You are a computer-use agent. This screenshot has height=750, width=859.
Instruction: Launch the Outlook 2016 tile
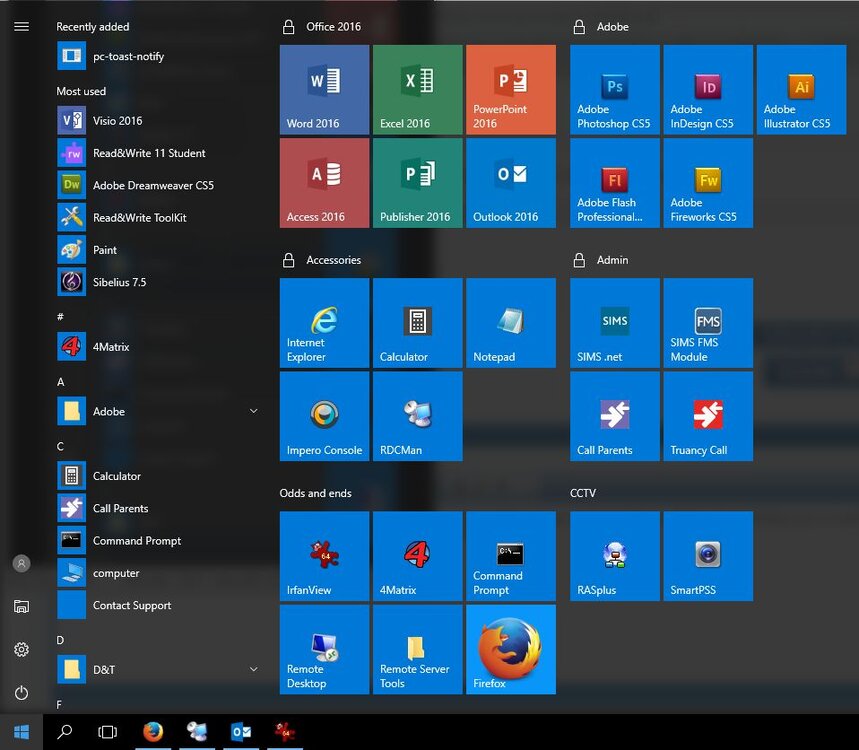[x=511, y=183]
